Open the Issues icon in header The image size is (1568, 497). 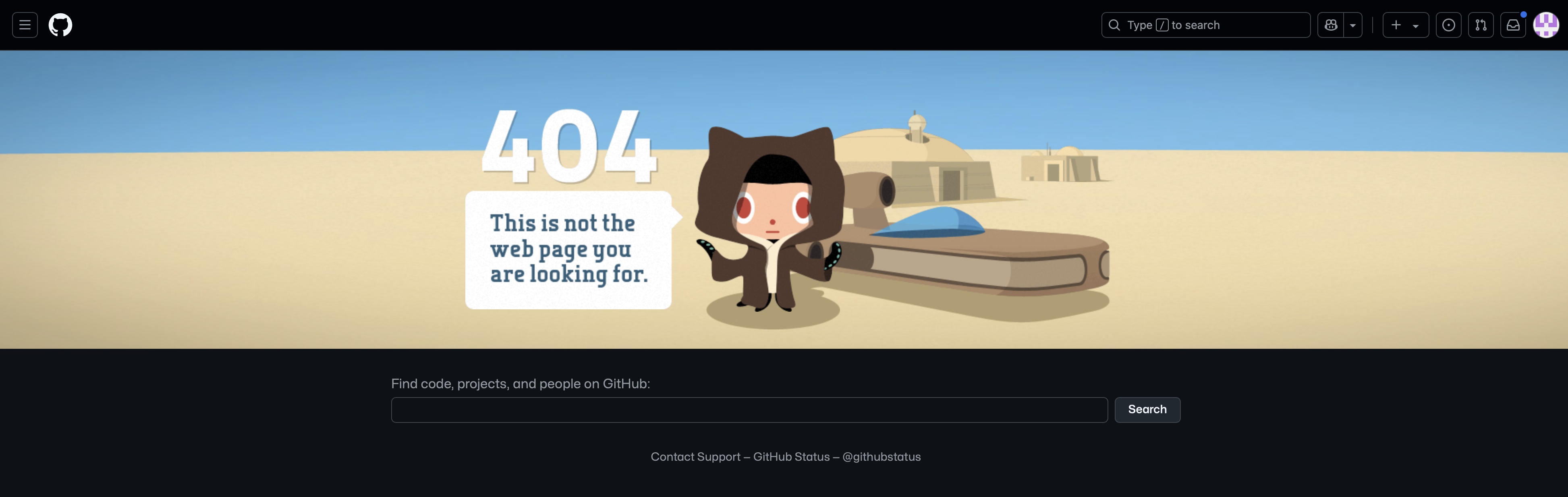(x=1448, y=25)
